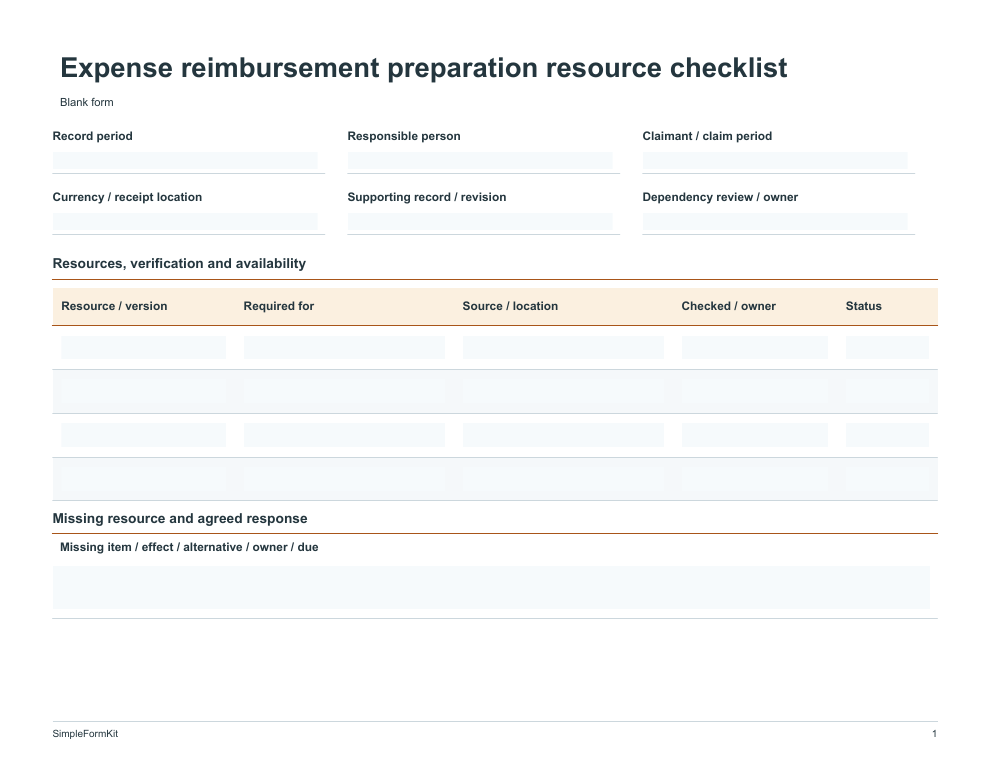Select the 'Required for' column header
990x765 pixels.
[278, 306]
